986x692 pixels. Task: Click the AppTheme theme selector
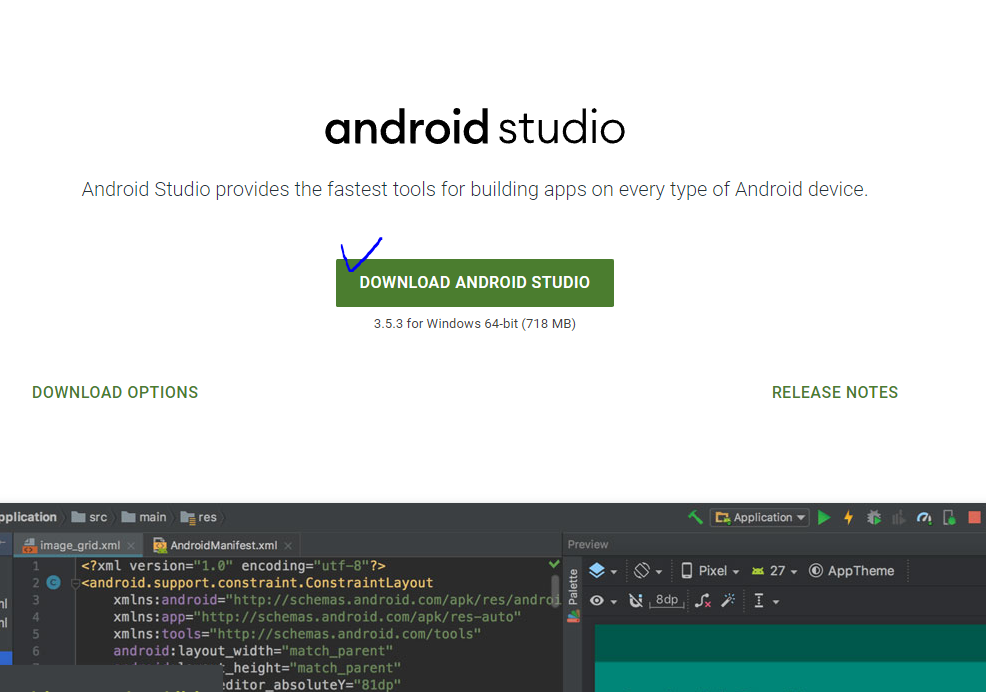851,571
